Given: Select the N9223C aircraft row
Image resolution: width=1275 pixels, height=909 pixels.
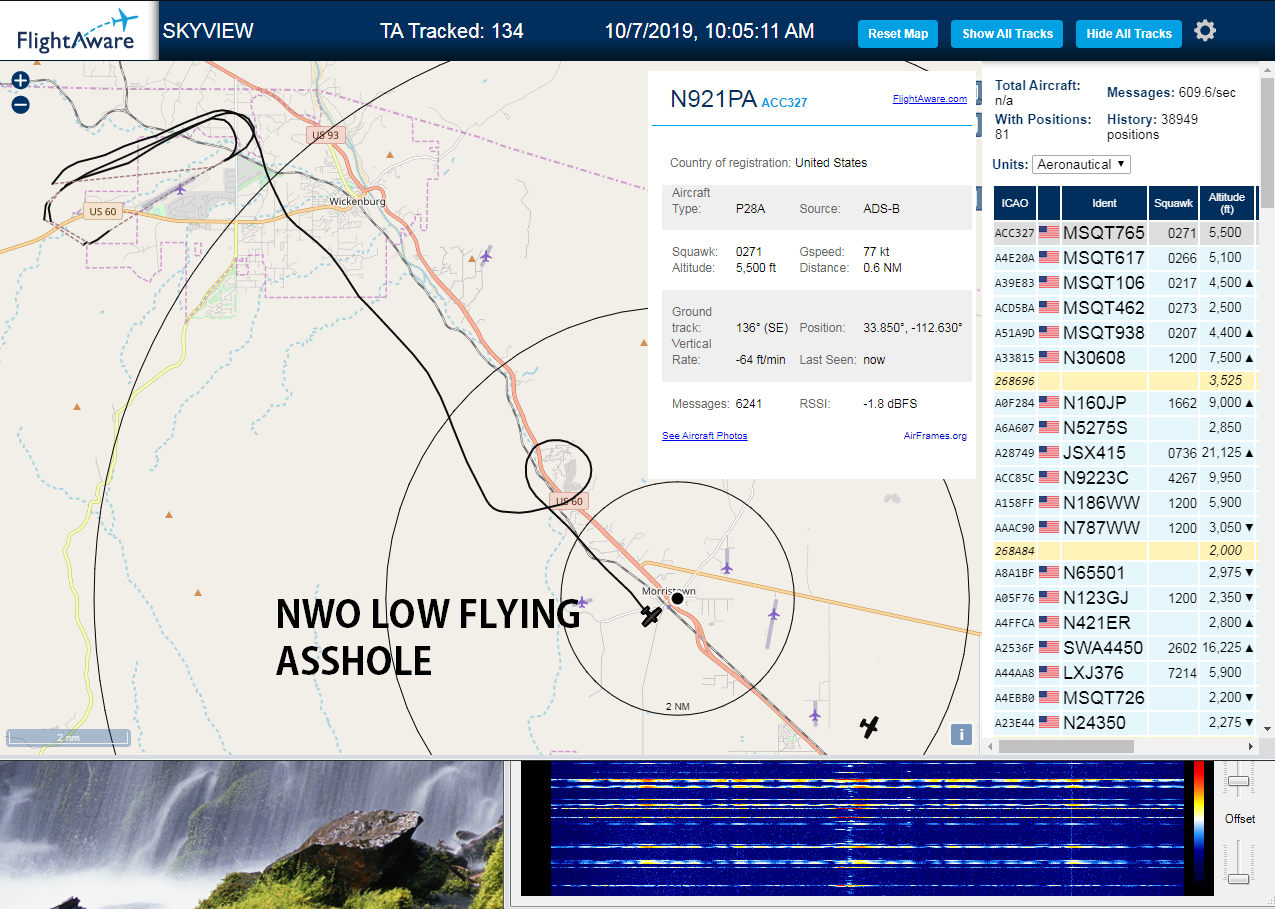Looking at the screenshot, I should [1124, 477].
